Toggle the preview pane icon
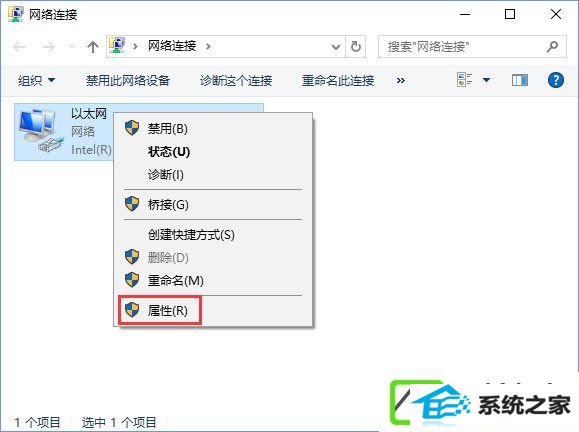This screenshot has width=579, height=432. [520, 80]
